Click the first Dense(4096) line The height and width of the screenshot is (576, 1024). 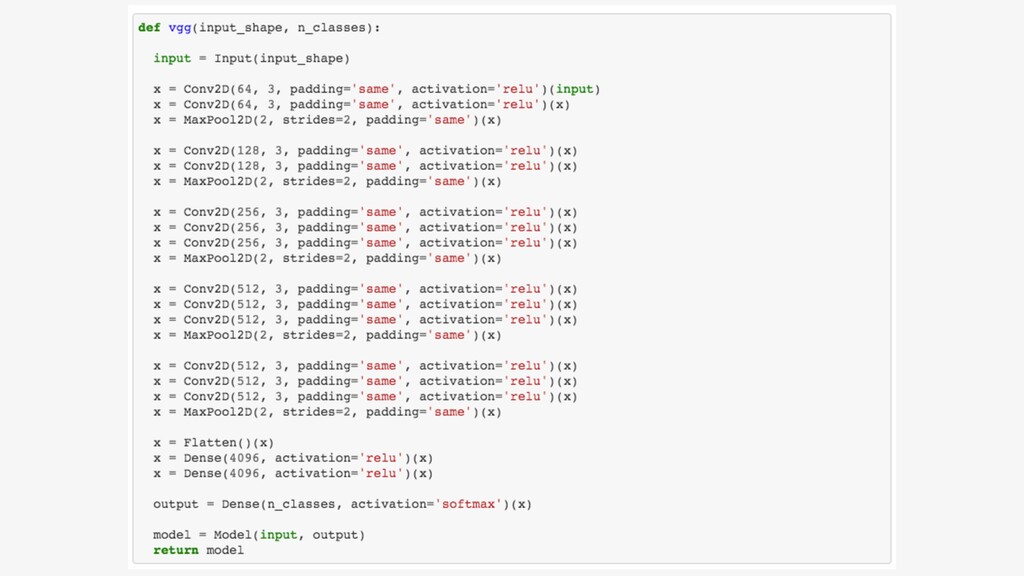(293, 458)
